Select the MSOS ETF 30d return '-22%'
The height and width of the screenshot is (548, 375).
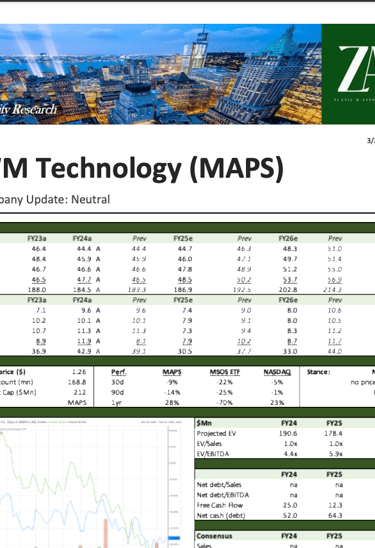(225, 382)
